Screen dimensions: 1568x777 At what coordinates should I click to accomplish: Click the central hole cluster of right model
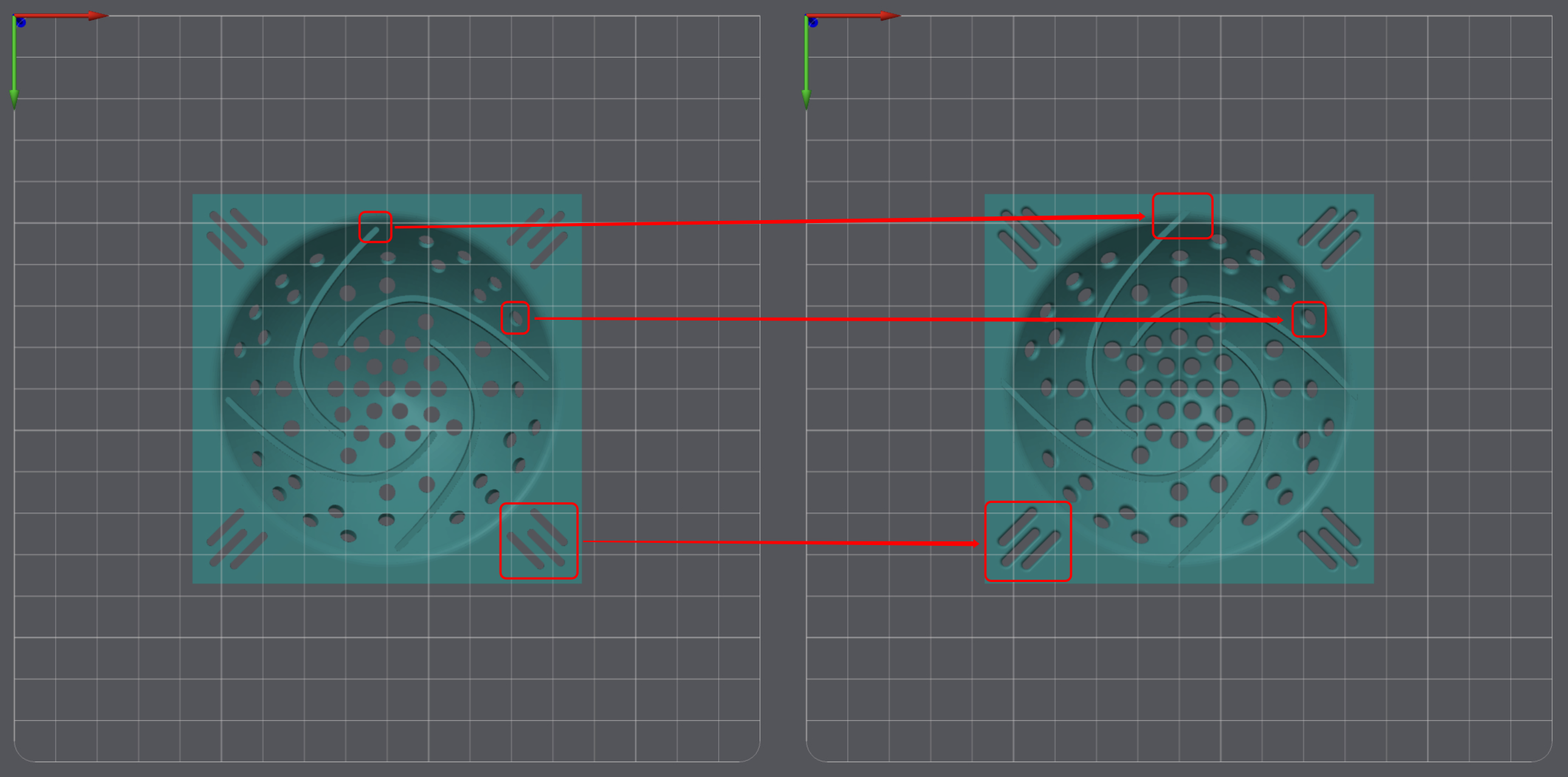pos(1179,389)
